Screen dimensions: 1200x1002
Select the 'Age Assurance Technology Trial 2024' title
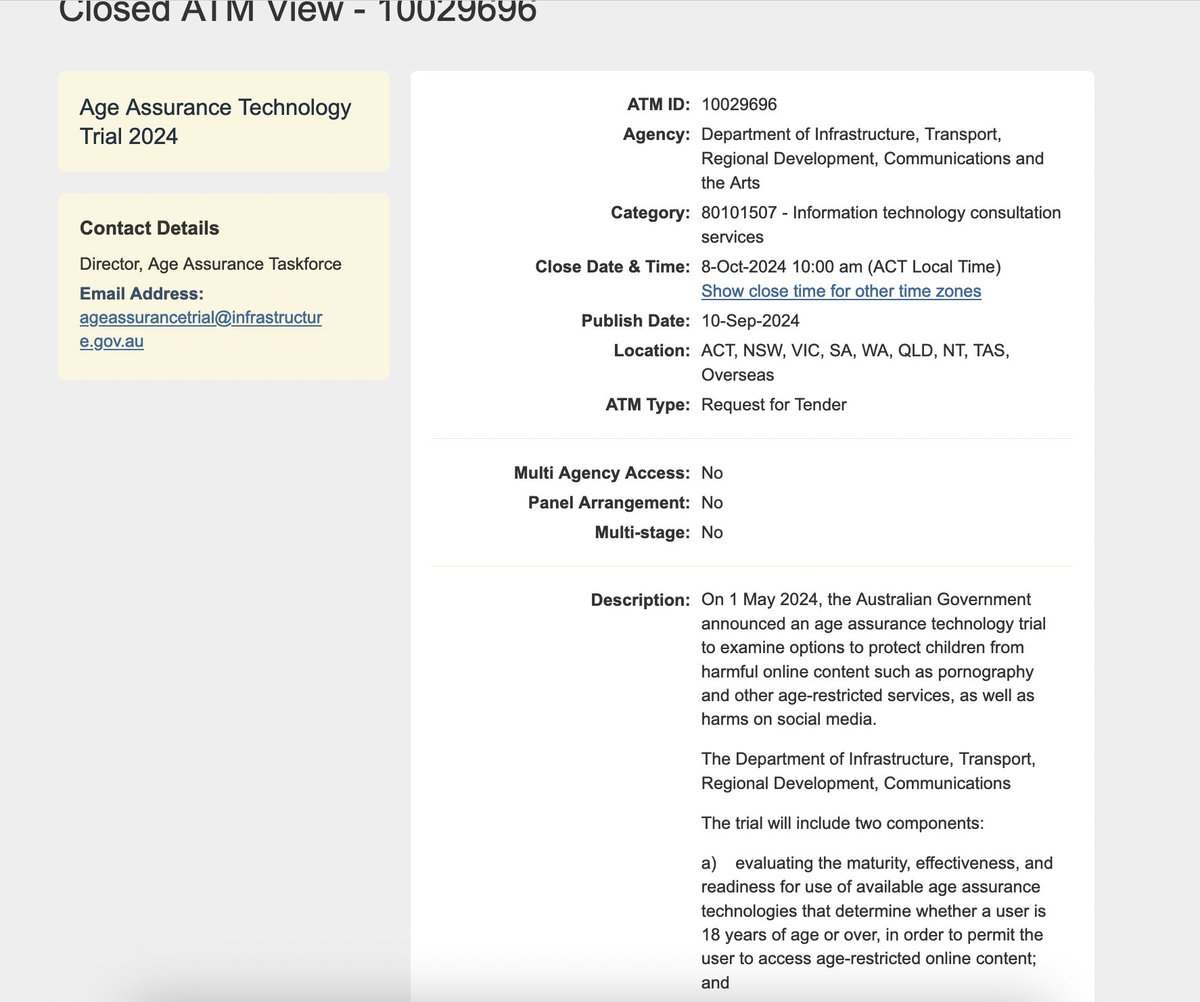216,122
